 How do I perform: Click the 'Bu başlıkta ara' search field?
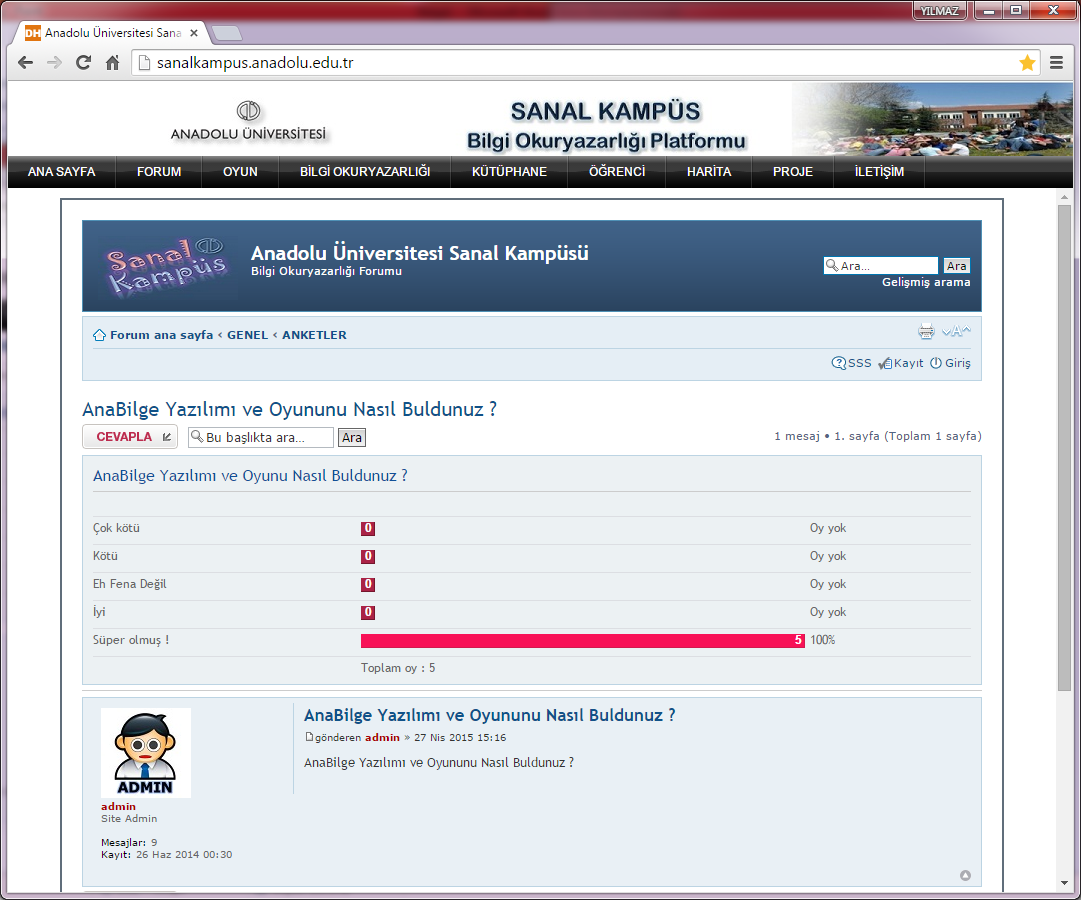click(266, 437)
